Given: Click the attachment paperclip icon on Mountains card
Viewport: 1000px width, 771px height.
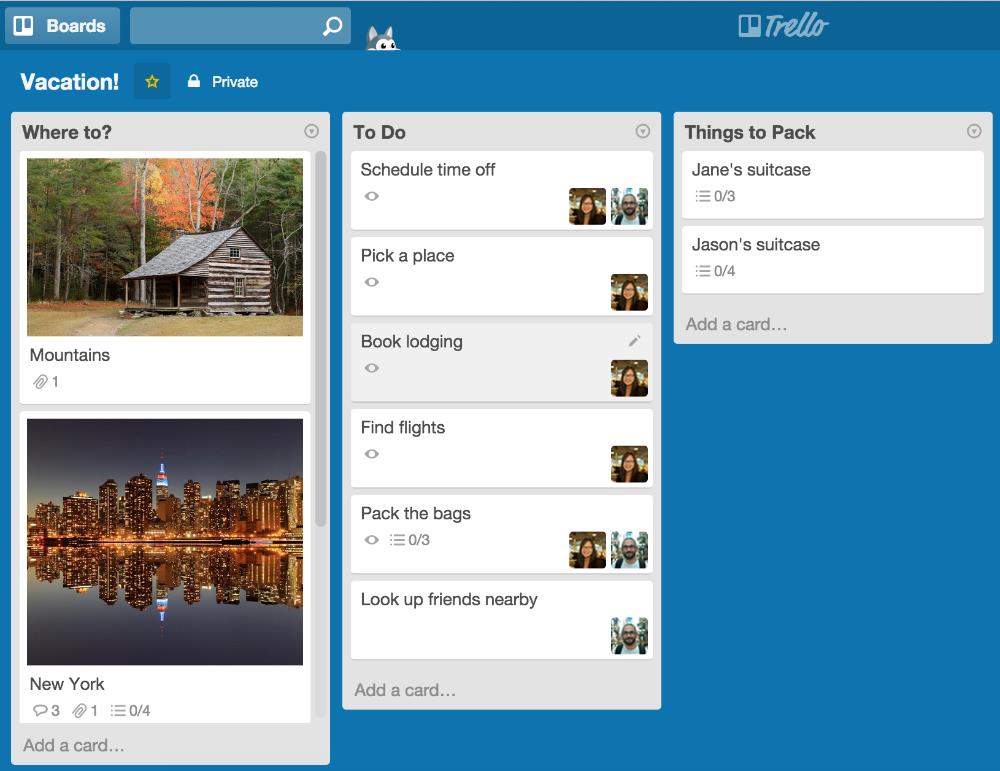Looking at the screenshot, I should (40, 381).
